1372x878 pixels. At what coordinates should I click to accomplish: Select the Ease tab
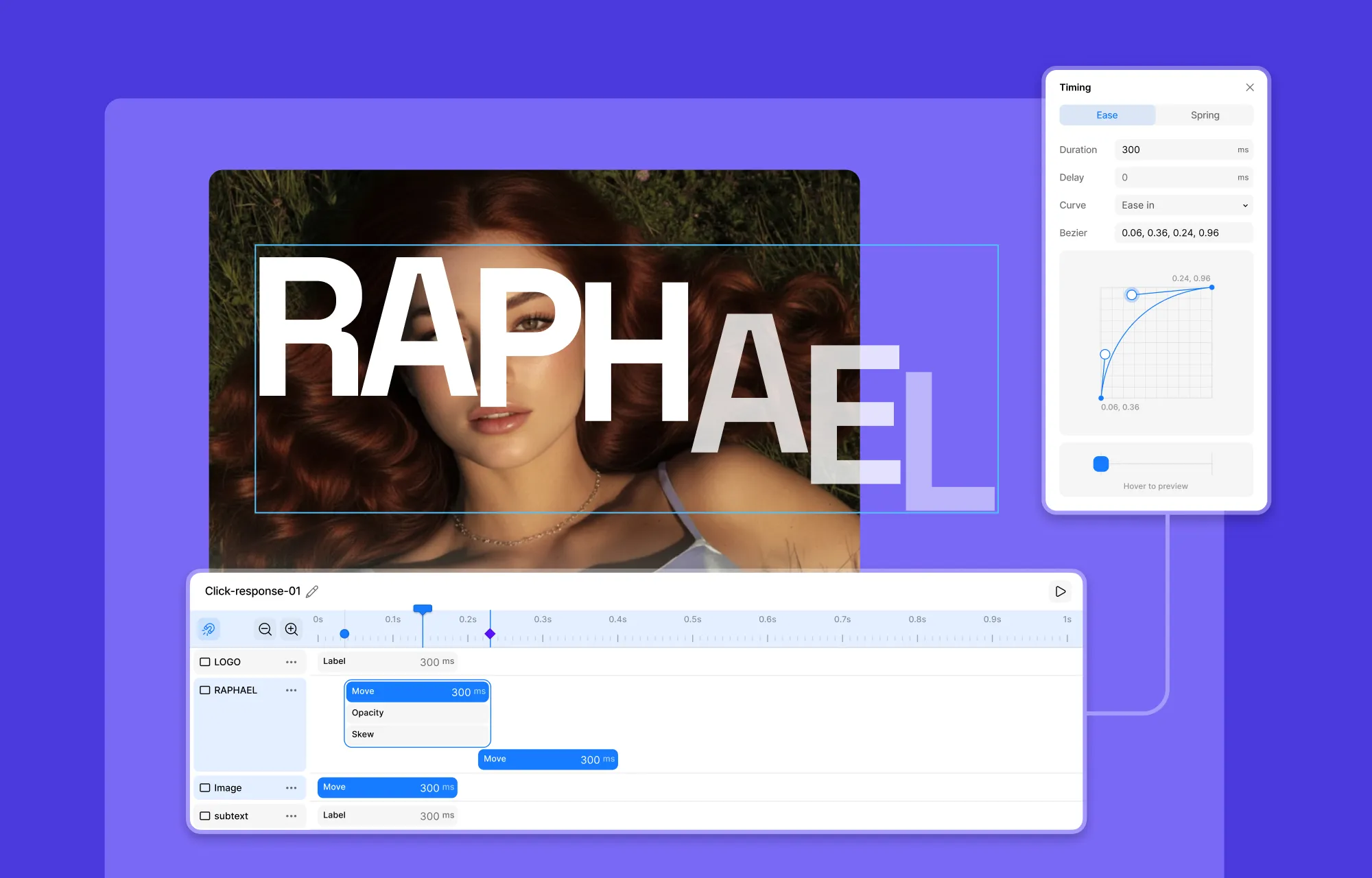(x=1107, y=115)
